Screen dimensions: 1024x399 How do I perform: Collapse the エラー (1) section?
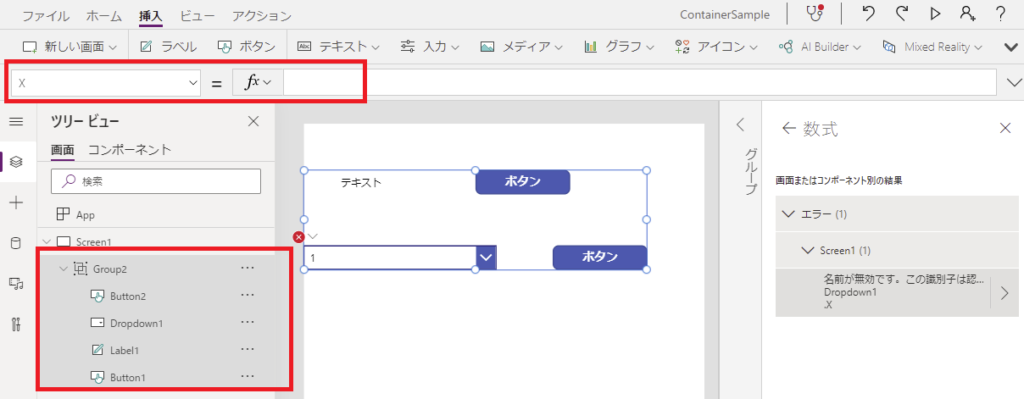[x=788, y=214]
